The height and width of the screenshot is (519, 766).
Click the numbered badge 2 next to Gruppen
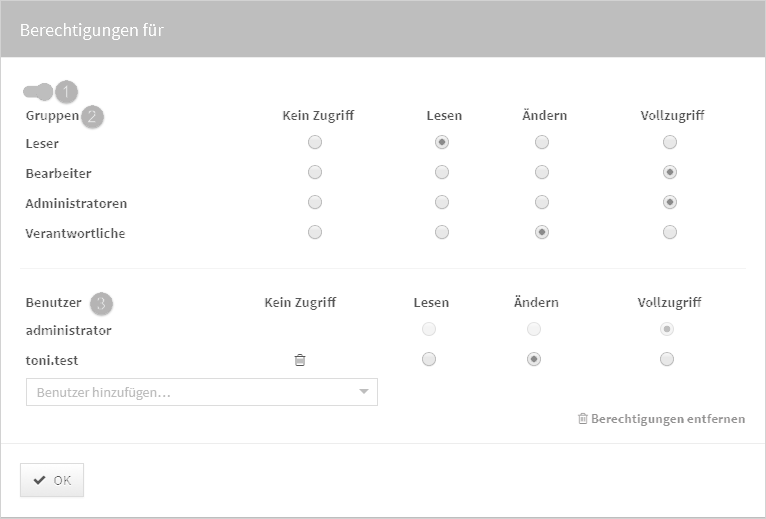click(92, 116)
